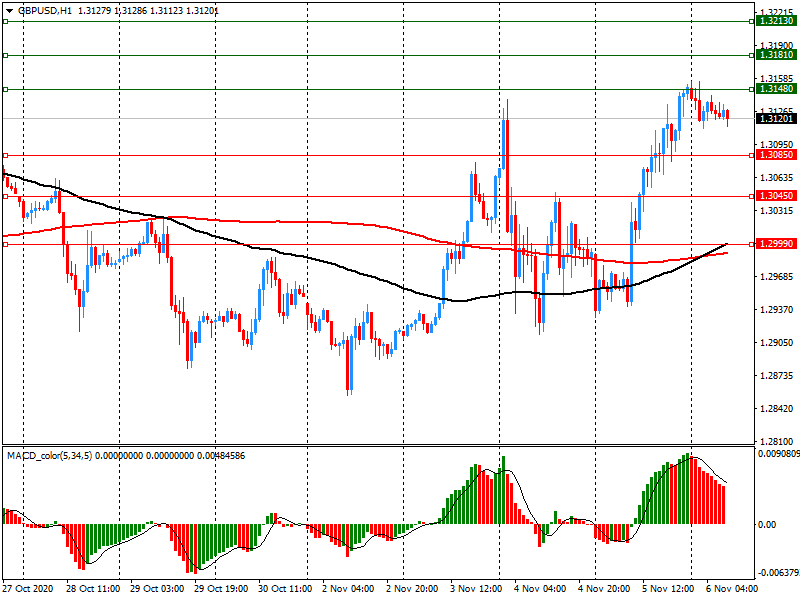Click left anchor square of 1.31480 line
Viewport: 800px width, 600px height.
(x=6, y=89)
